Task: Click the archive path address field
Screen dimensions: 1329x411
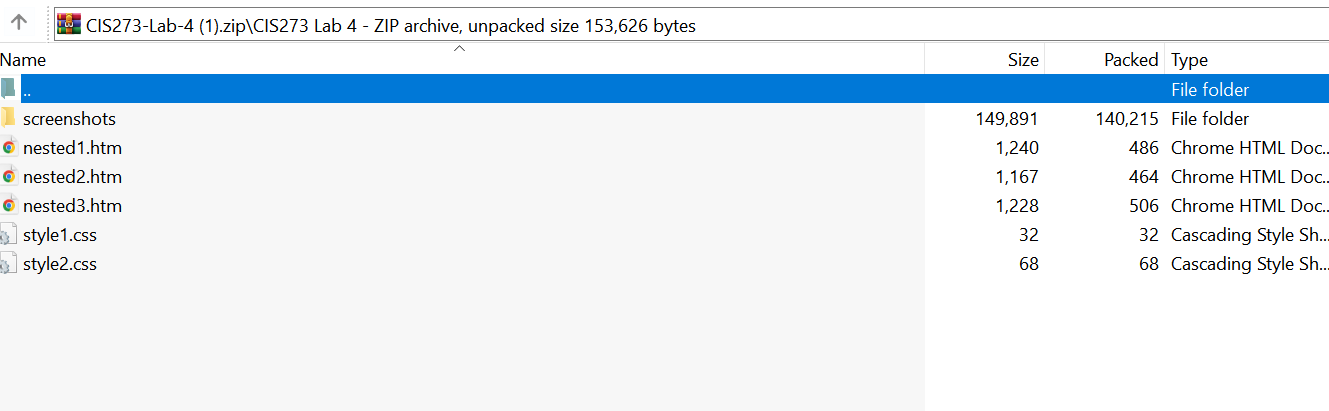Action: pyautogui.click(x=700, y=25)
